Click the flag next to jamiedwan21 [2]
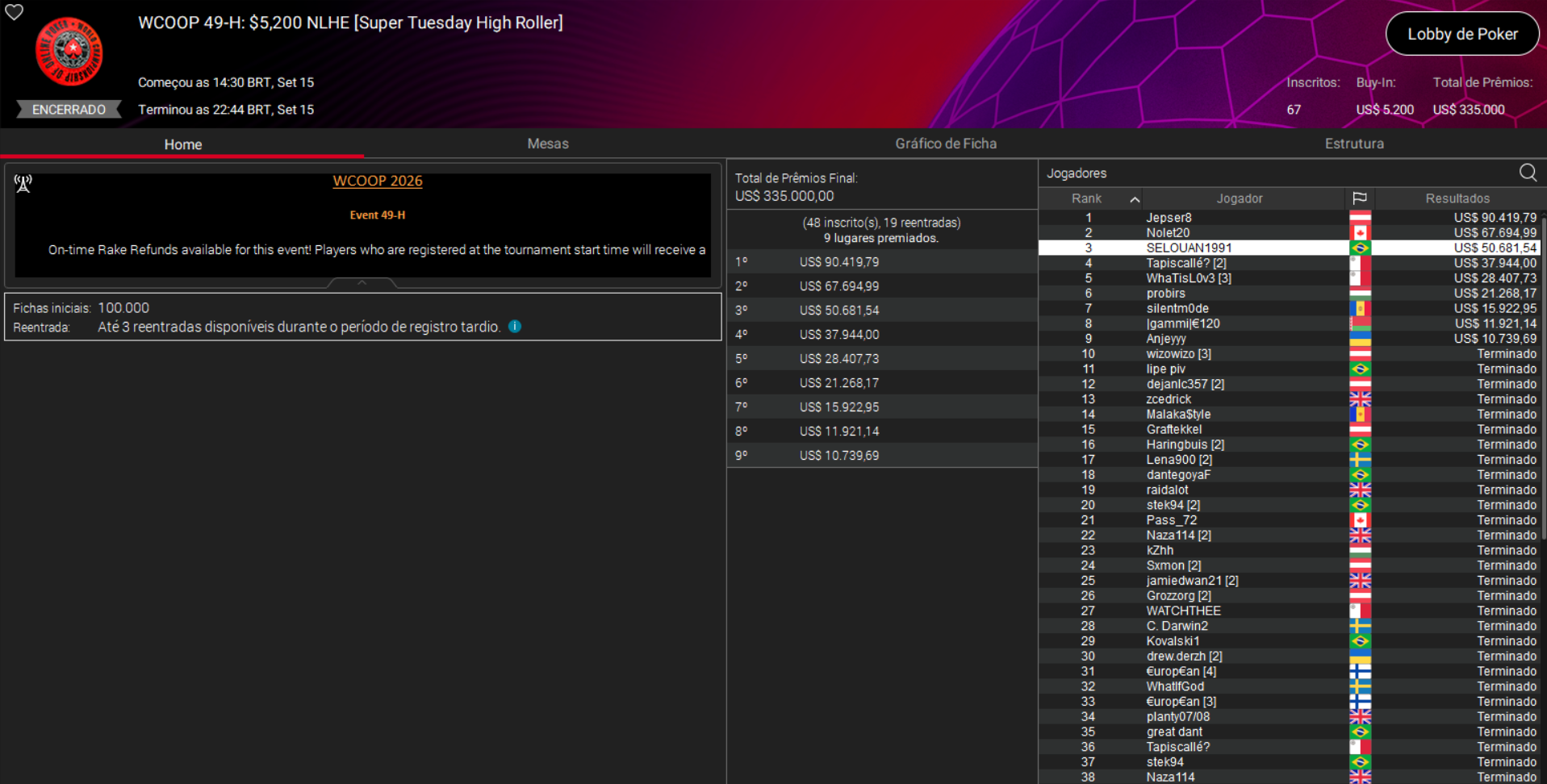This screenshot has height=784, width=1547. pos(1360,581)
